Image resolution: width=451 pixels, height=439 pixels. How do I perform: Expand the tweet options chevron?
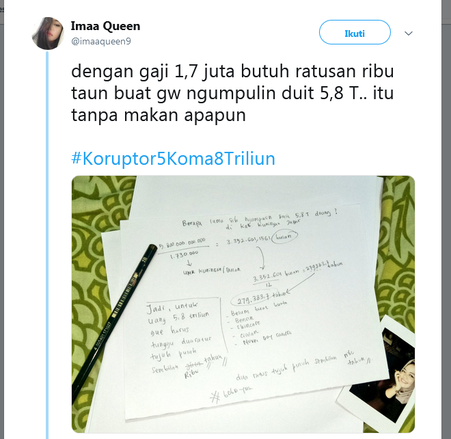tap(409, 33)
